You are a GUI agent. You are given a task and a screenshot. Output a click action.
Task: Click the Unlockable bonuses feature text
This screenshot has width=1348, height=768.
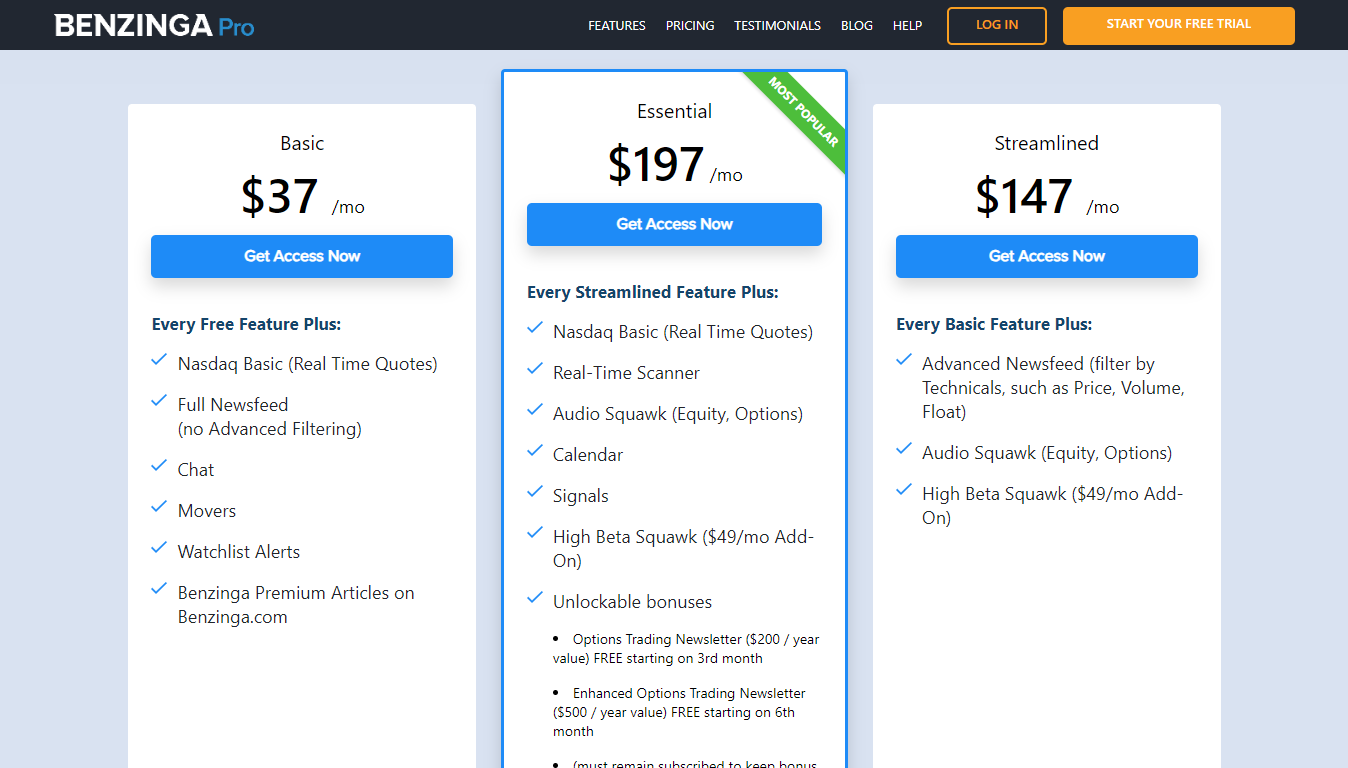pyautogui.click(x=632, y=601)
